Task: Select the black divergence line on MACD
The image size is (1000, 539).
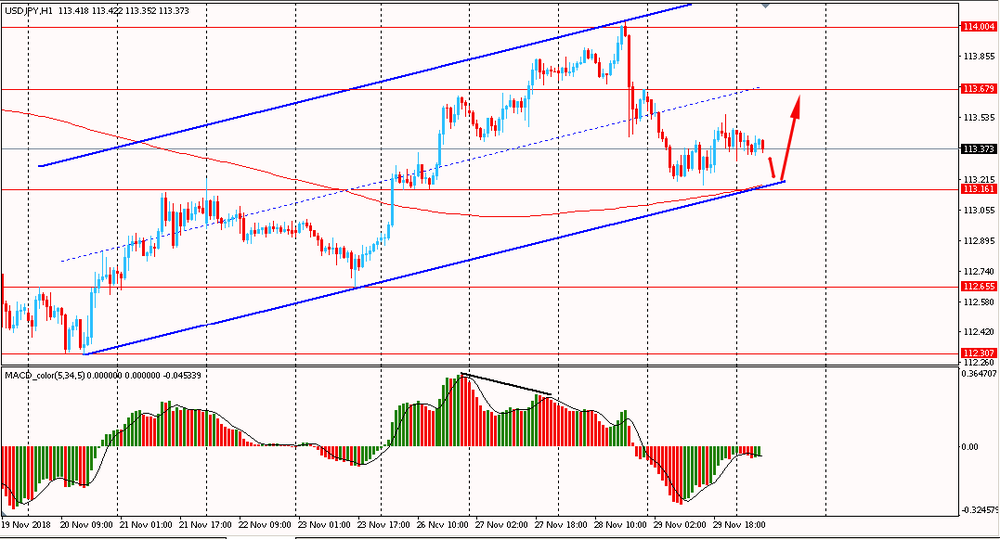Action: pos(506,383)
